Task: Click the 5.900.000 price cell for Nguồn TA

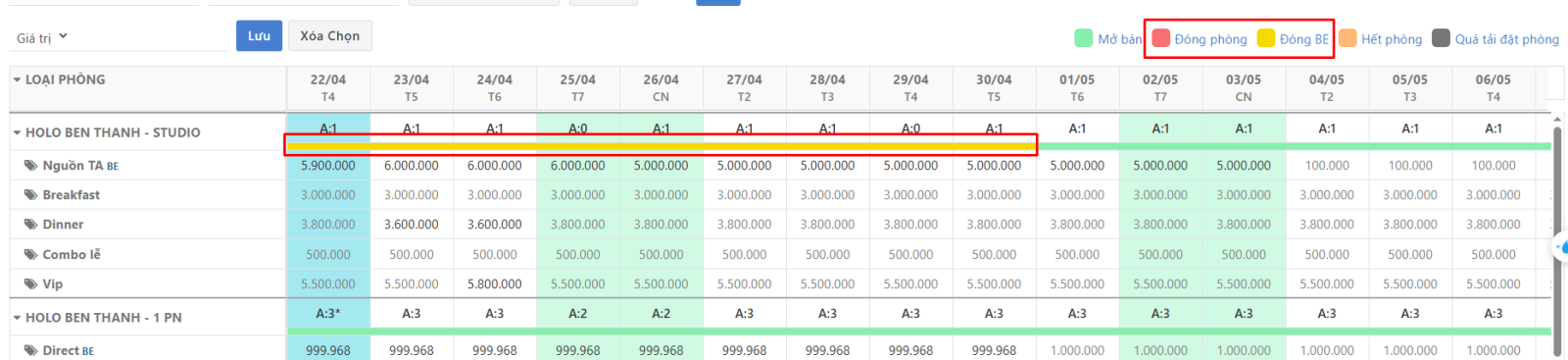Action: click(328, 166)
